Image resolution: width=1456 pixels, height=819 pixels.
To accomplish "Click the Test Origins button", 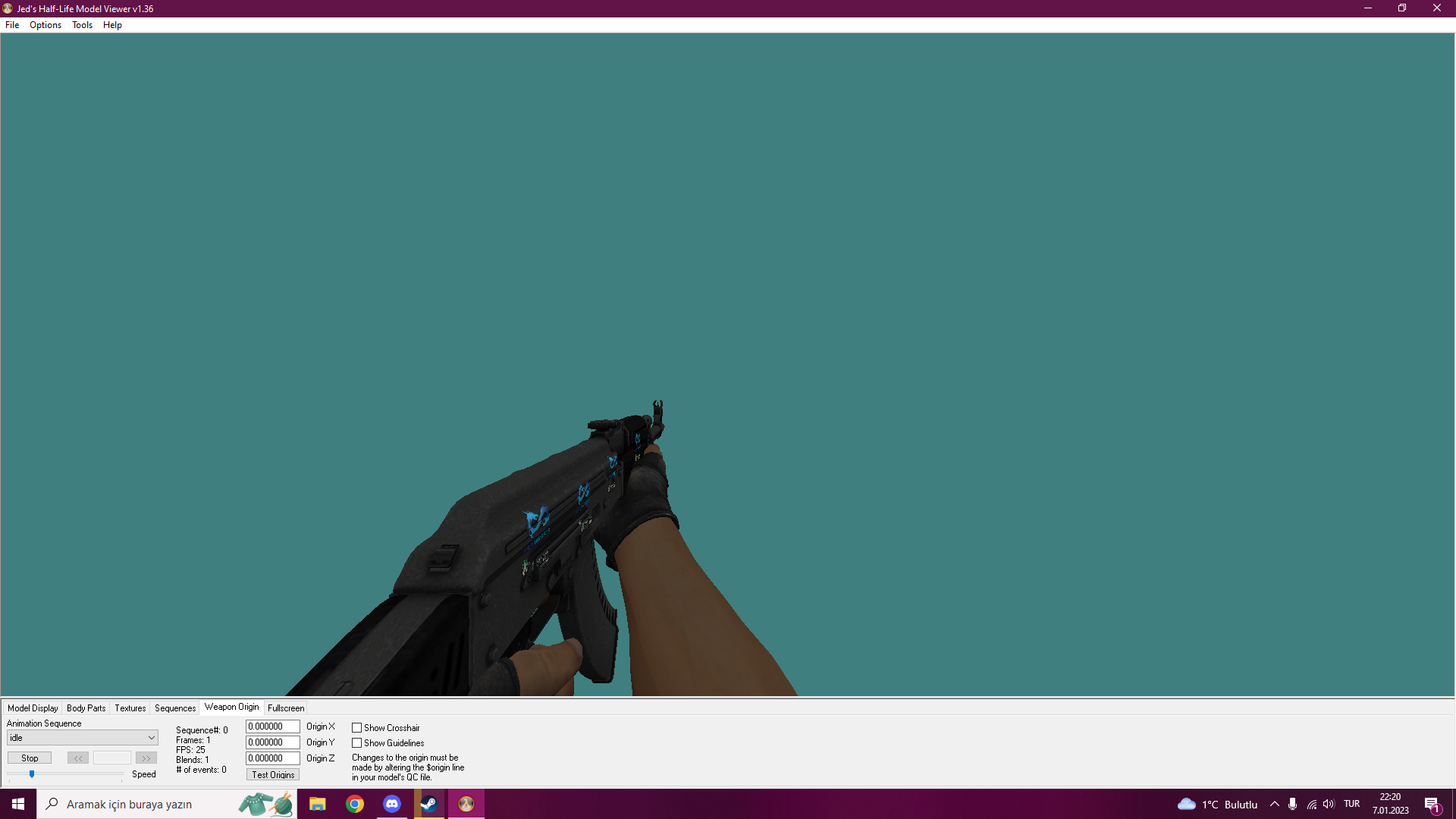I will 273,775.
